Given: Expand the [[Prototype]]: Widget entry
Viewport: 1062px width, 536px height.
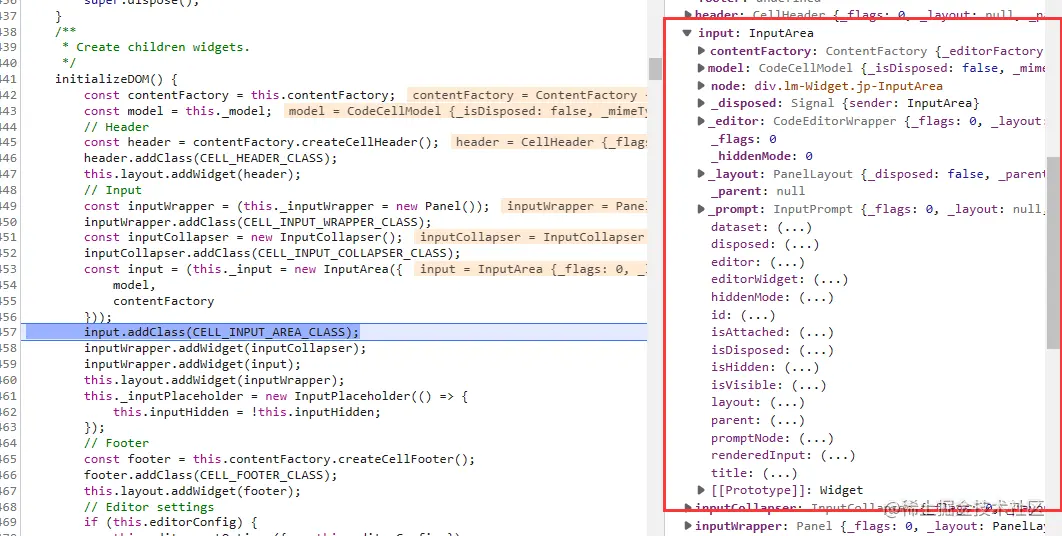Looking at the screenshot, I should (702, 489).
